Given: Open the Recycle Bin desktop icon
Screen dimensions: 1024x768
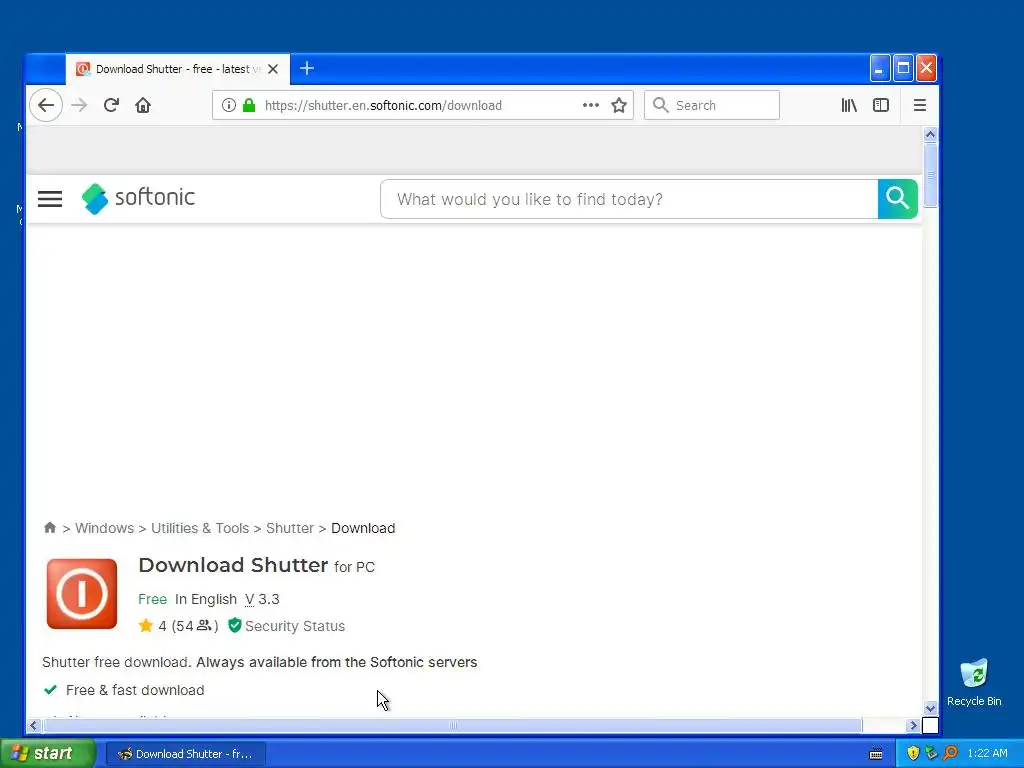Looking at the screenshot, I should click(974, 683).
